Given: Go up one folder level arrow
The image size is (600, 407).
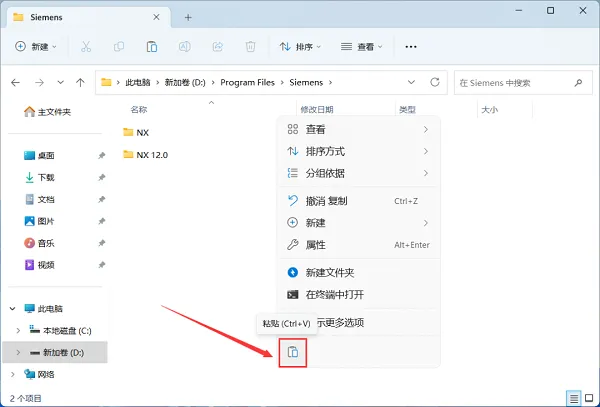Looking at the screenshot, I should 80,82.
